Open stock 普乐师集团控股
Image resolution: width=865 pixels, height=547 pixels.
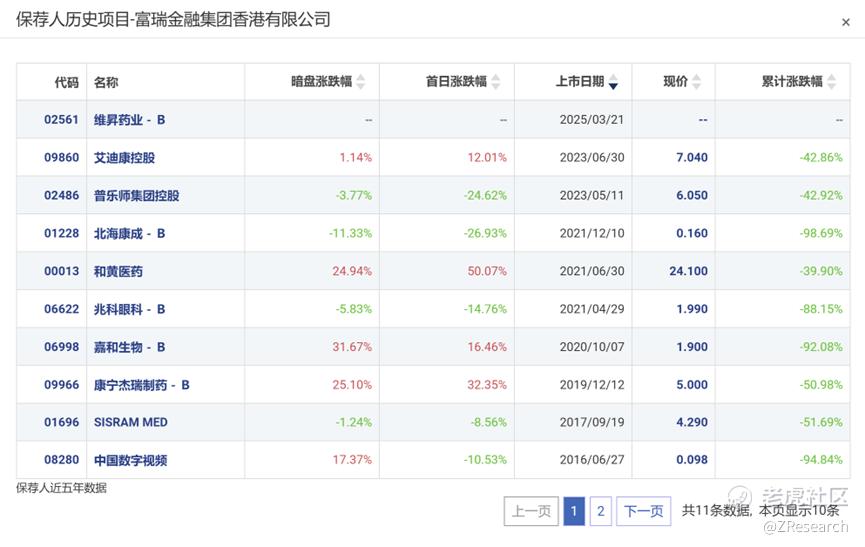pos(136,196)
